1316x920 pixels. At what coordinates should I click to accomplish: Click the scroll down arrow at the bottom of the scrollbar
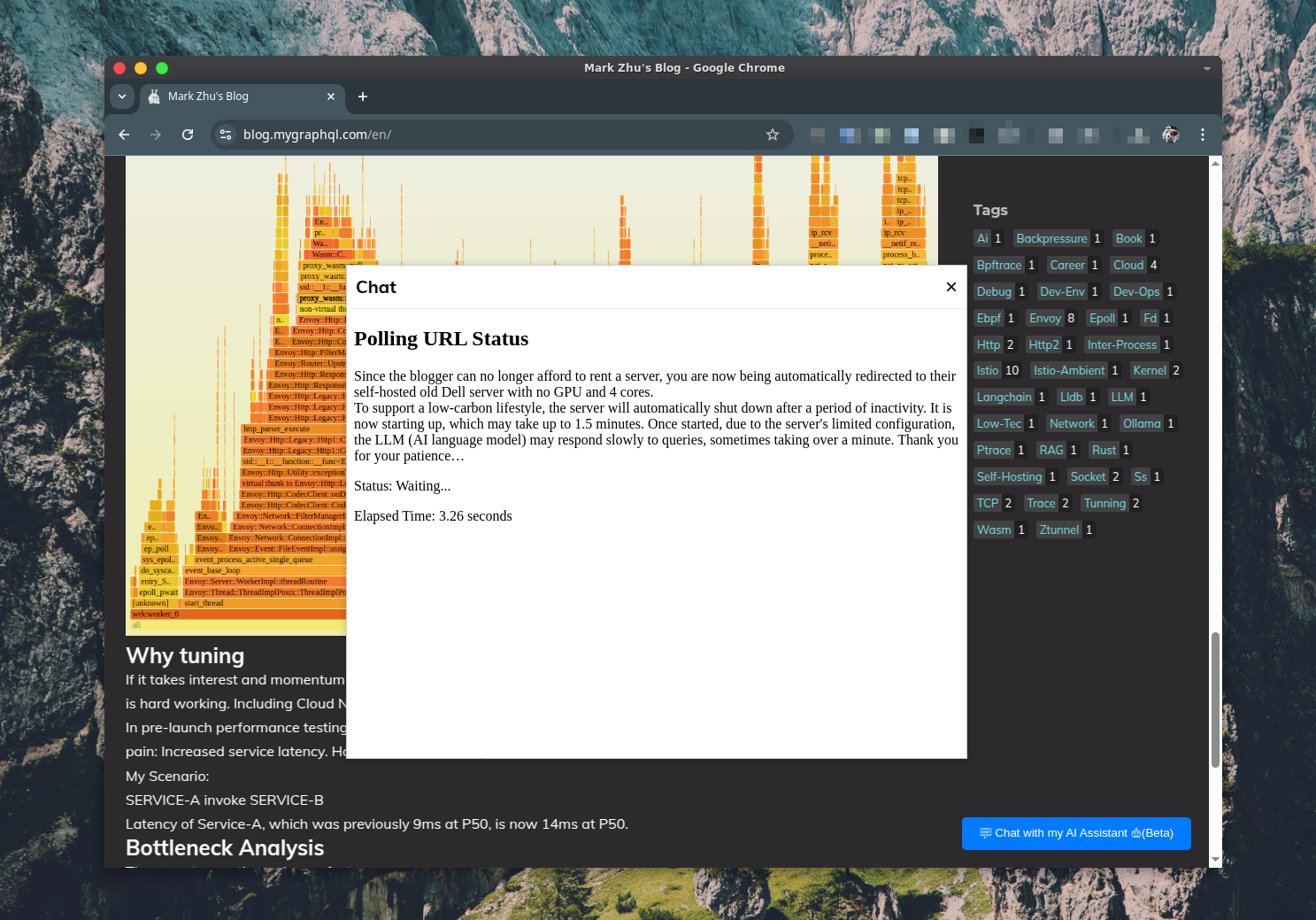point(1215,859)
